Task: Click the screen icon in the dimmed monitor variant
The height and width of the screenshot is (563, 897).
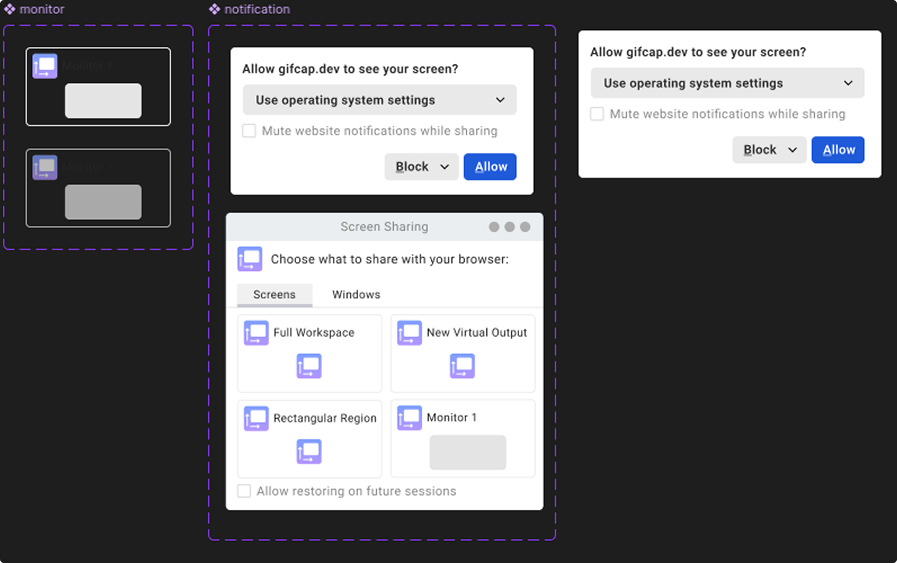Action: click(x=45, y=168)
